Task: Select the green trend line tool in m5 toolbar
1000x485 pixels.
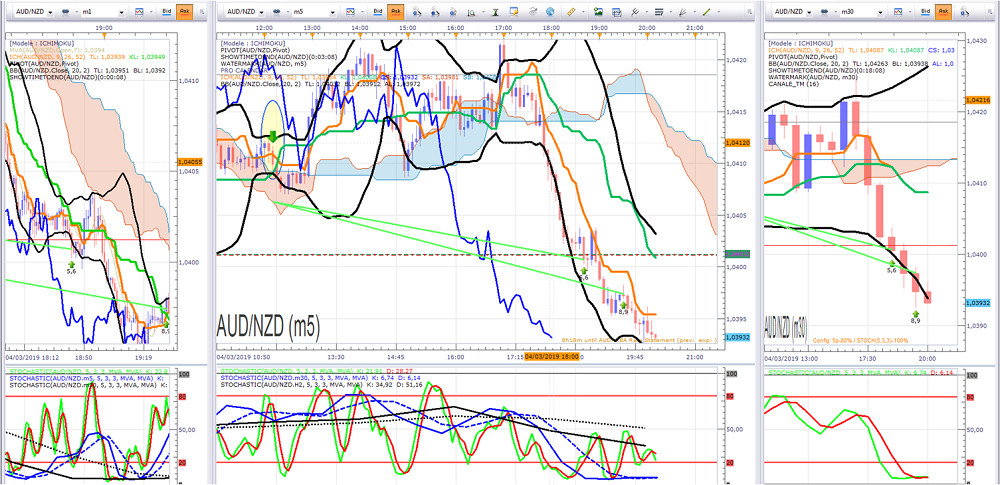Action: click(x=707, y=11)
